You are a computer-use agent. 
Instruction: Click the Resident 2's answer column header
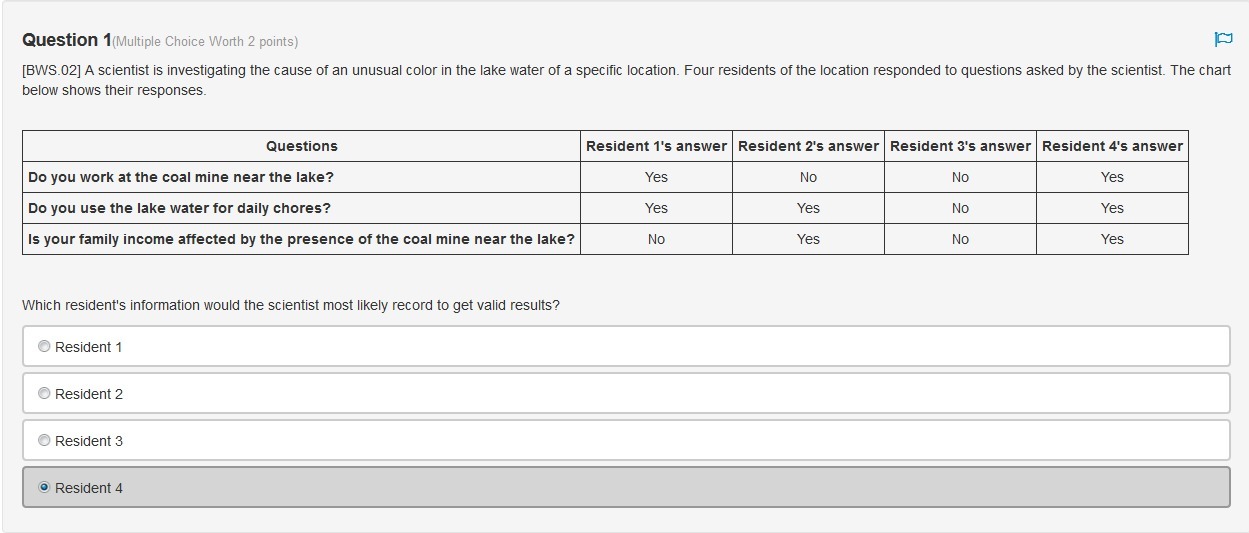[808, 146]
